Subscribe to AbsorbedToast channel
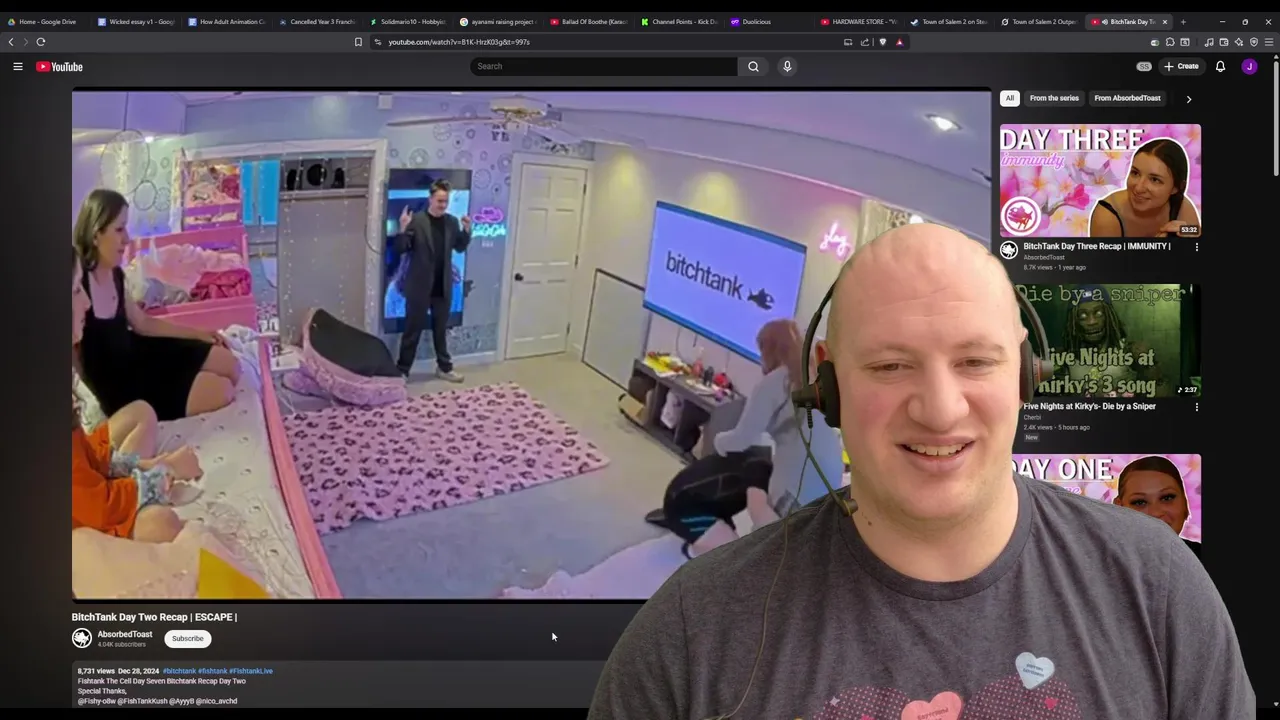The width and height of the screenshot is (1280, 720). click(187, 638)
